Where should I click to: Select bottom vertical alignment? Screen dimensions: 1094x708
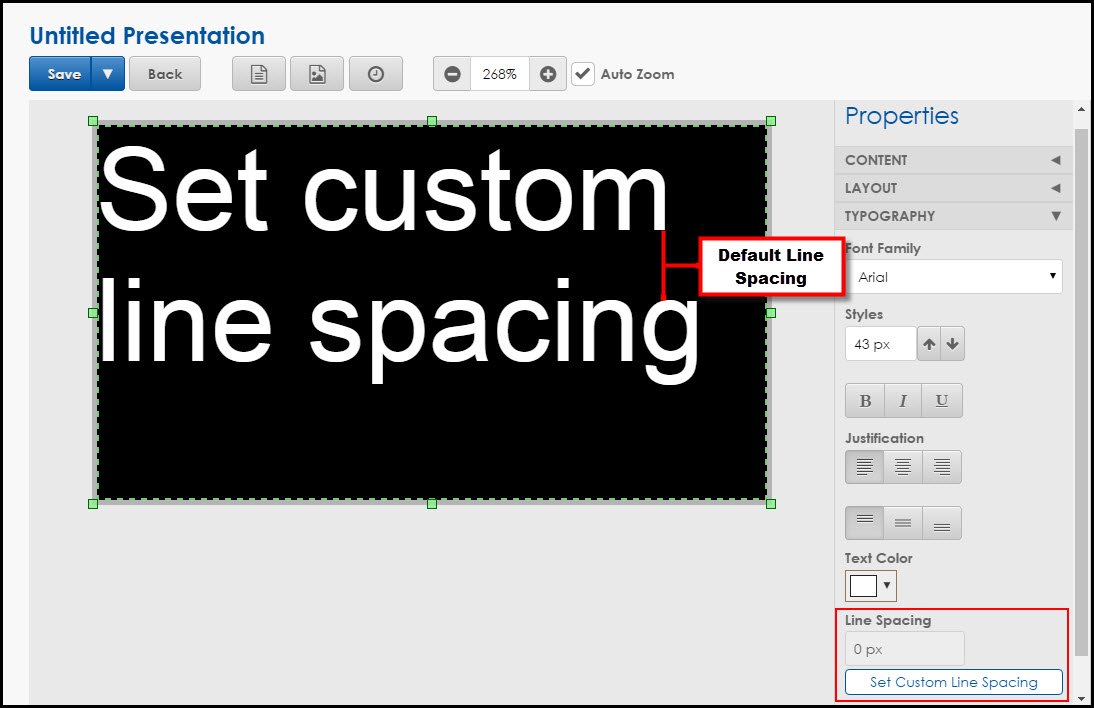pyautogui.click(x=941, y=522)
